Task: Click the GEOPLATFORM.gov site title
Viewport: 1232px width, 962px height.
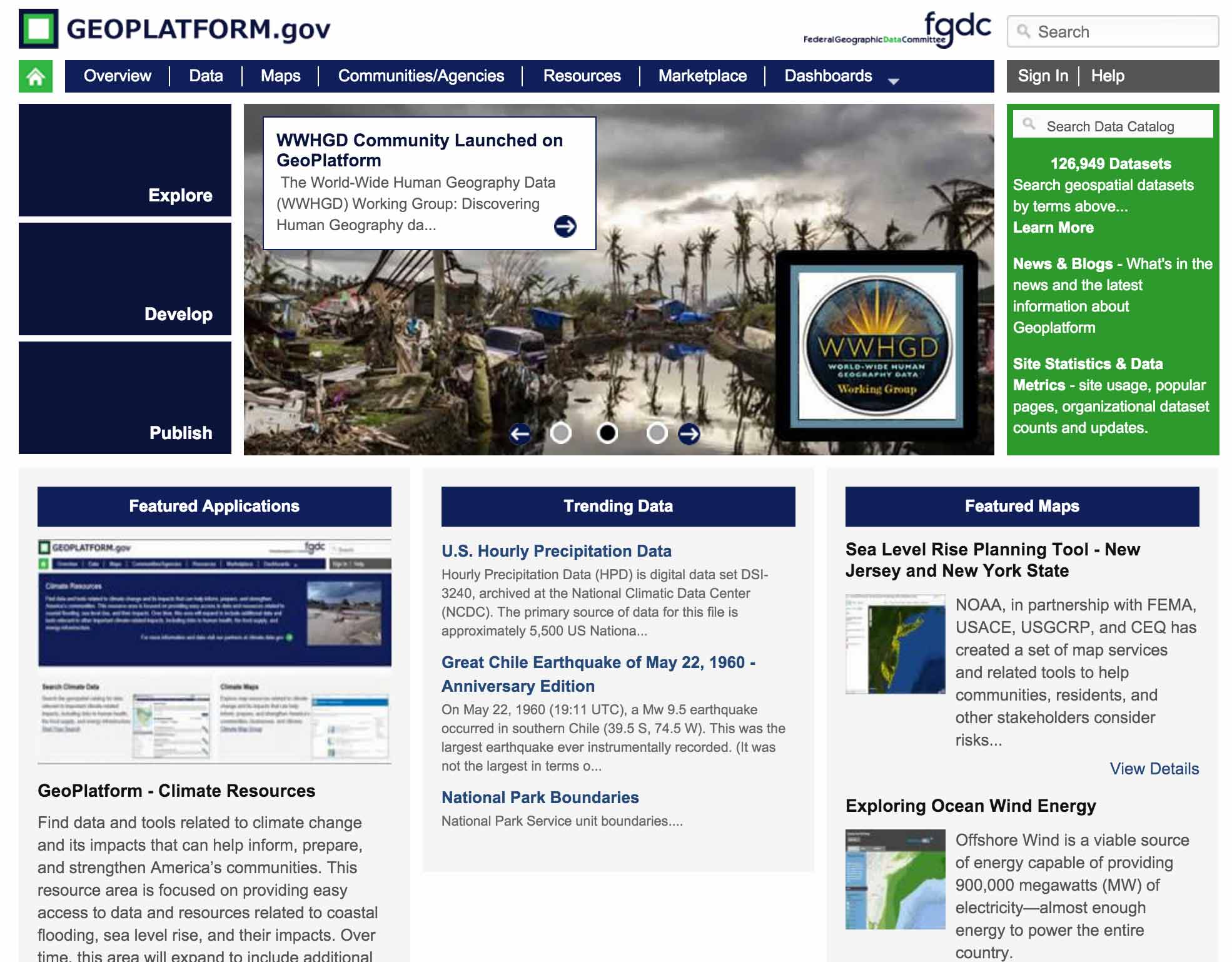Action: click(x=198, y=29)
